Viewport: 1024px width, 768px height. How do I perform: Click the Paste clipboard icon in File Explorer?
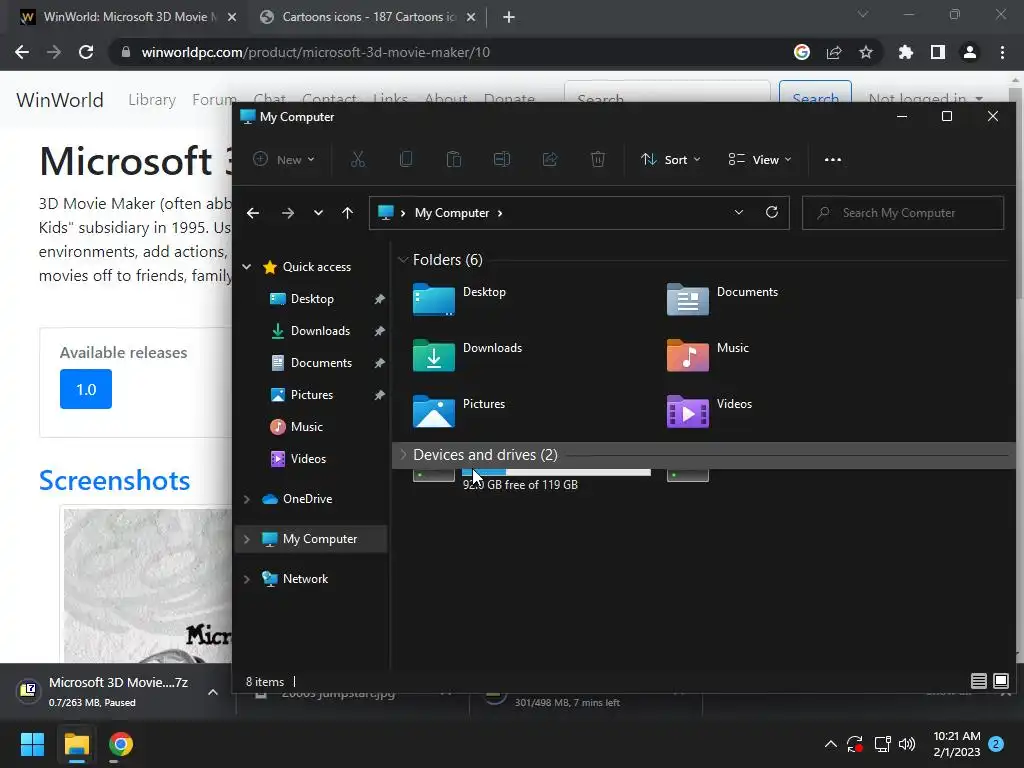point(454,159)
